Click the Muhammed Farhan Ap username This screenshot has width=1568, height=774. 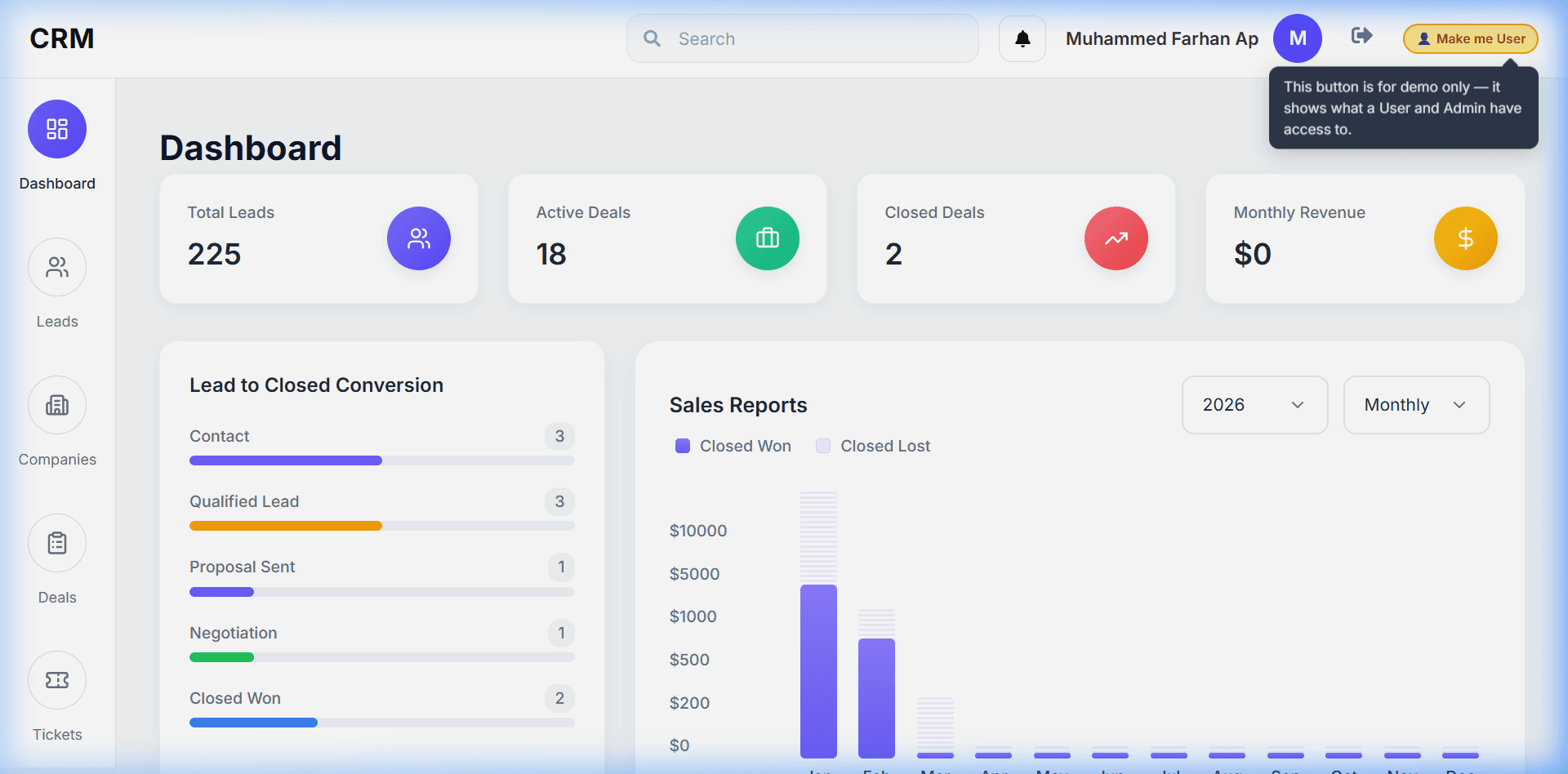click(1162, 38)
